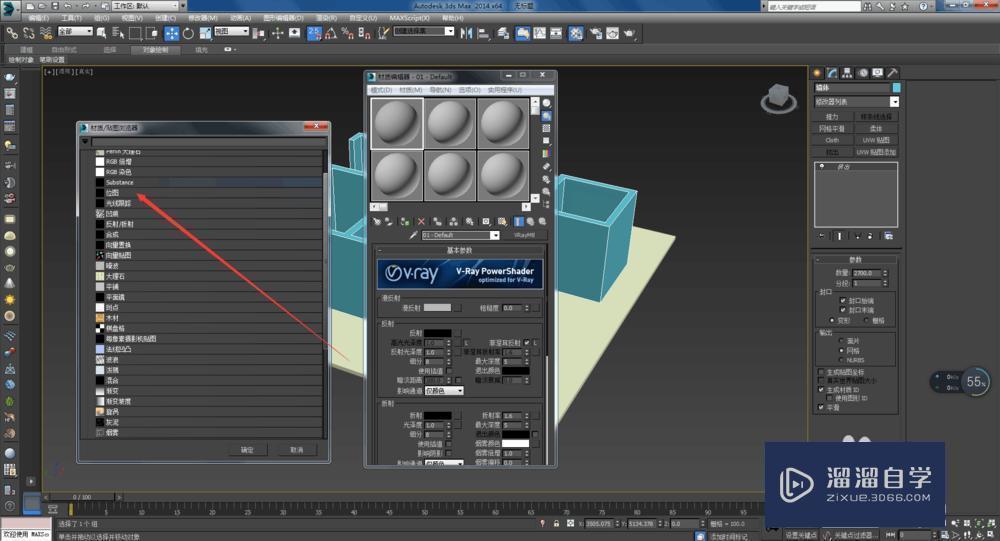Select the NURBS output radio button

841,360
